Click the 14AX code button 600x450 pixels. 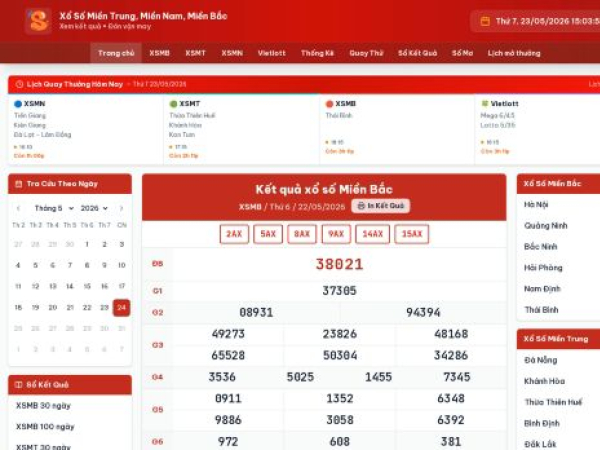click(x=372, y=234)
